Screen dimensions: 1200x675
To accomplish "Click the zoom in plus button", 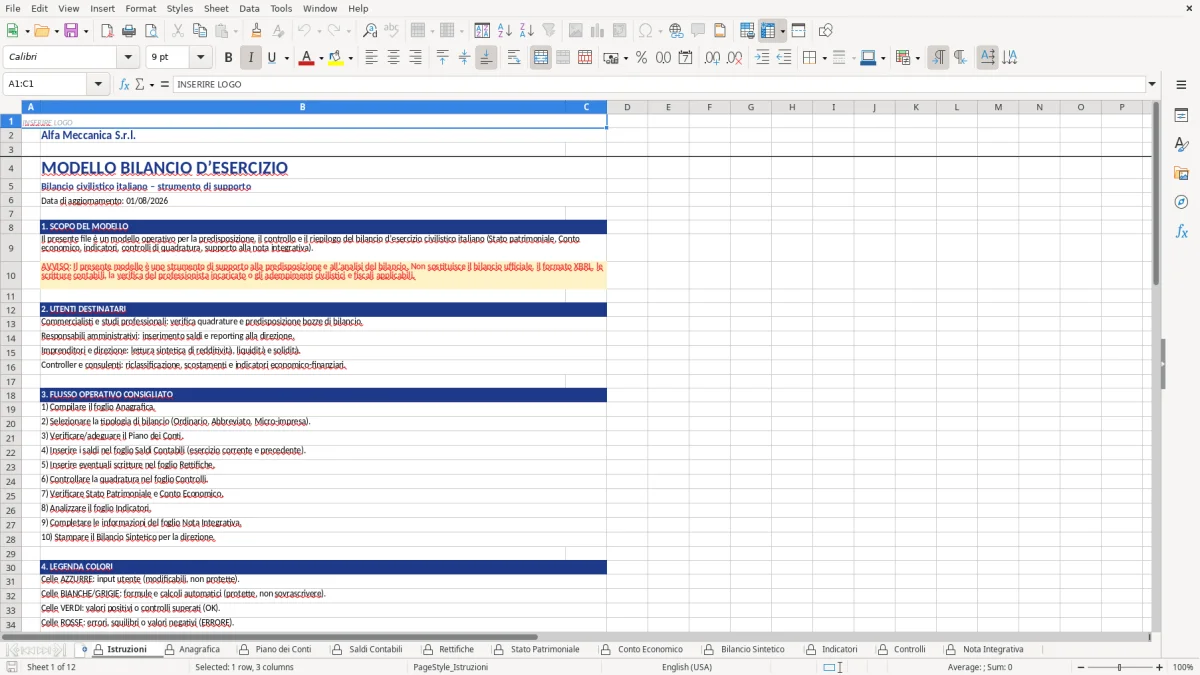I will point(1160,667).
